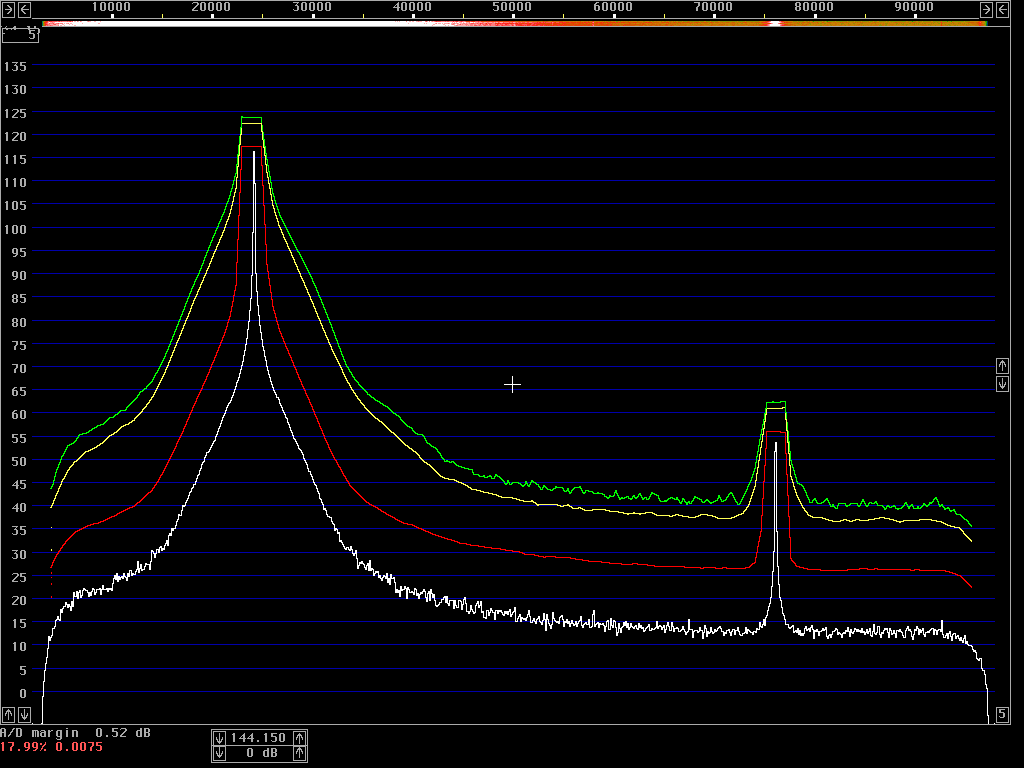Click the right-arrow box at top-left corner
This screenshot has width=1024, height=768.
(8, 9)
